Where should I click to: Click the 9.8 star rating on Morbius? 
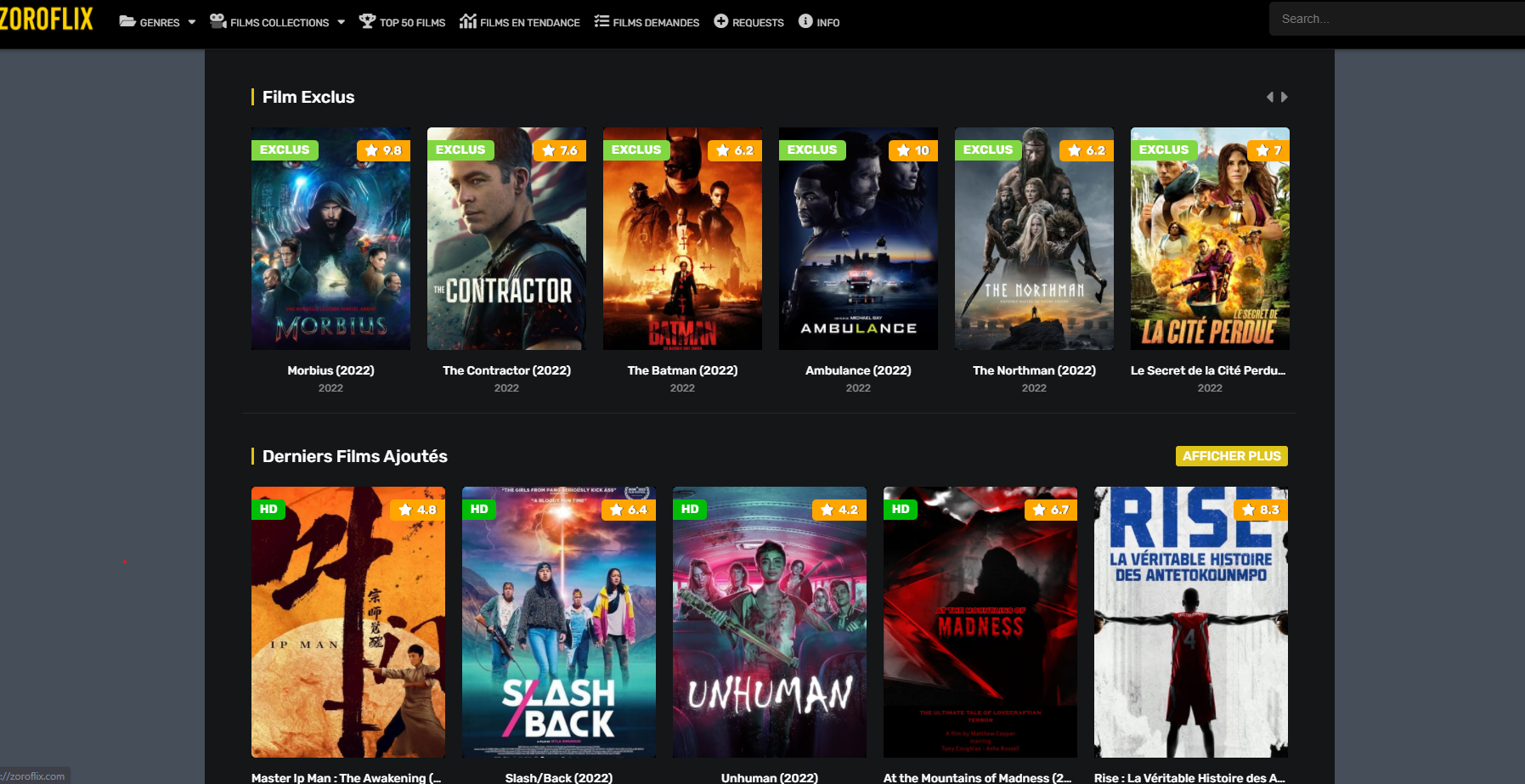pyautogui.click(x=383, y=150)
